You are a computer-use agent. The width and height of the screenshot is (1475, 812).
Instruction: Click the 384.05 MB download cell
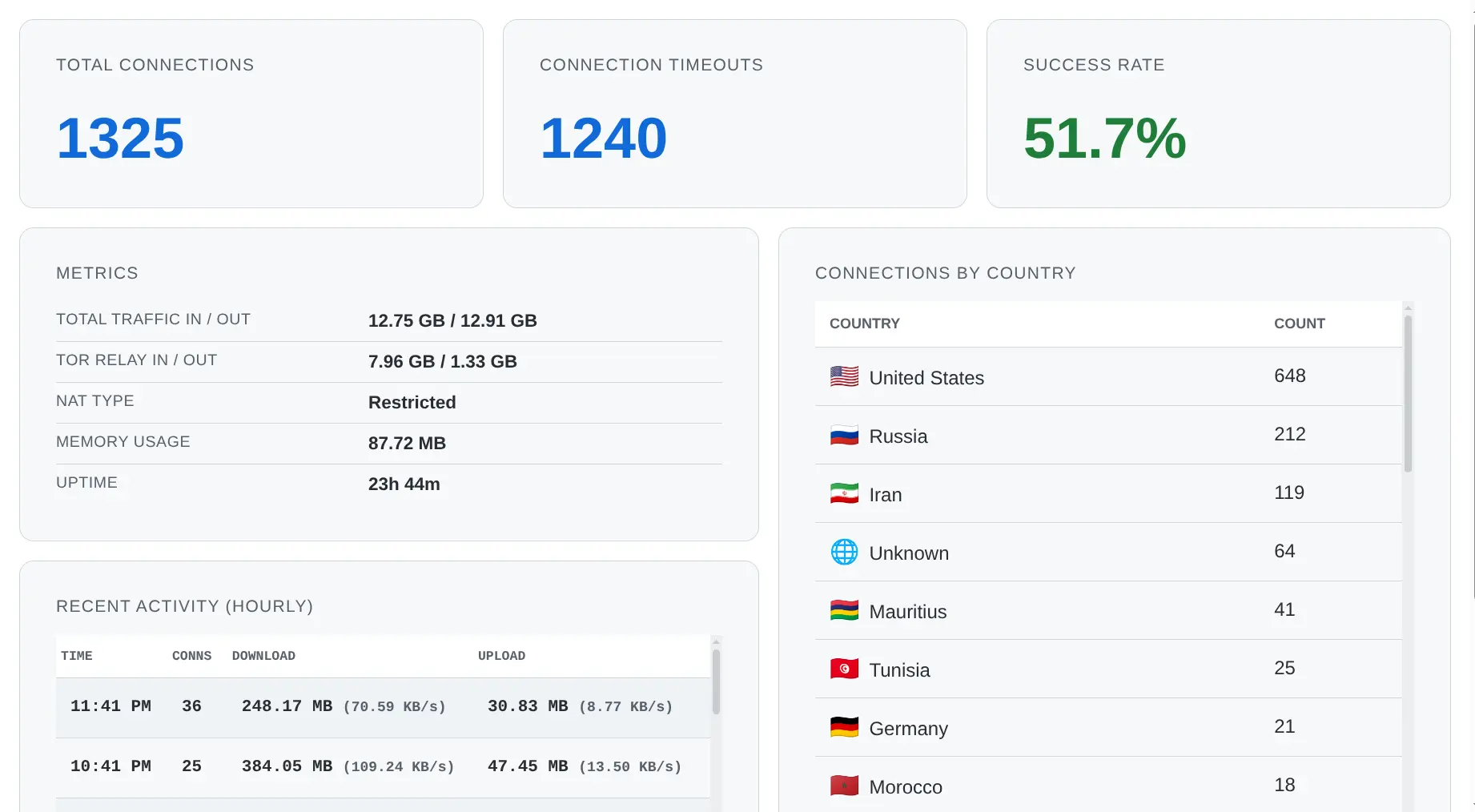(348, 766)
